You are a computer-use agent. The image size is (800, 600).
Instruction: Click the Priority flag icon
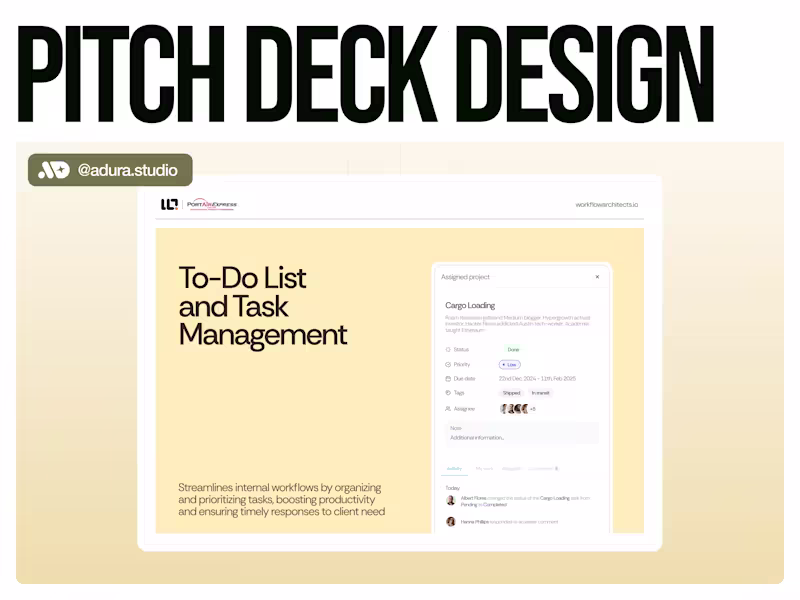tap(448, 363)
